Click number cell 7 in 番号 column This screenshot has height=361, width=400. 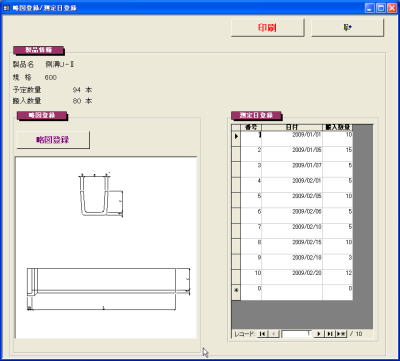pyautogui.click(x=251, y=231)
